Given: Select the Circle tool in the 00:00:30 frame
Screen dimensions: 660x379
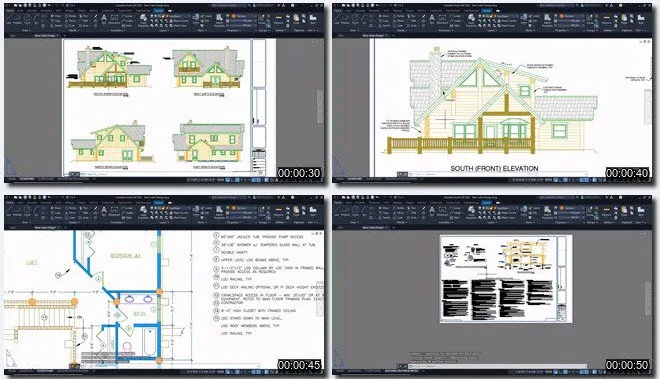Looking at the screenshot, I should point(27,18).
